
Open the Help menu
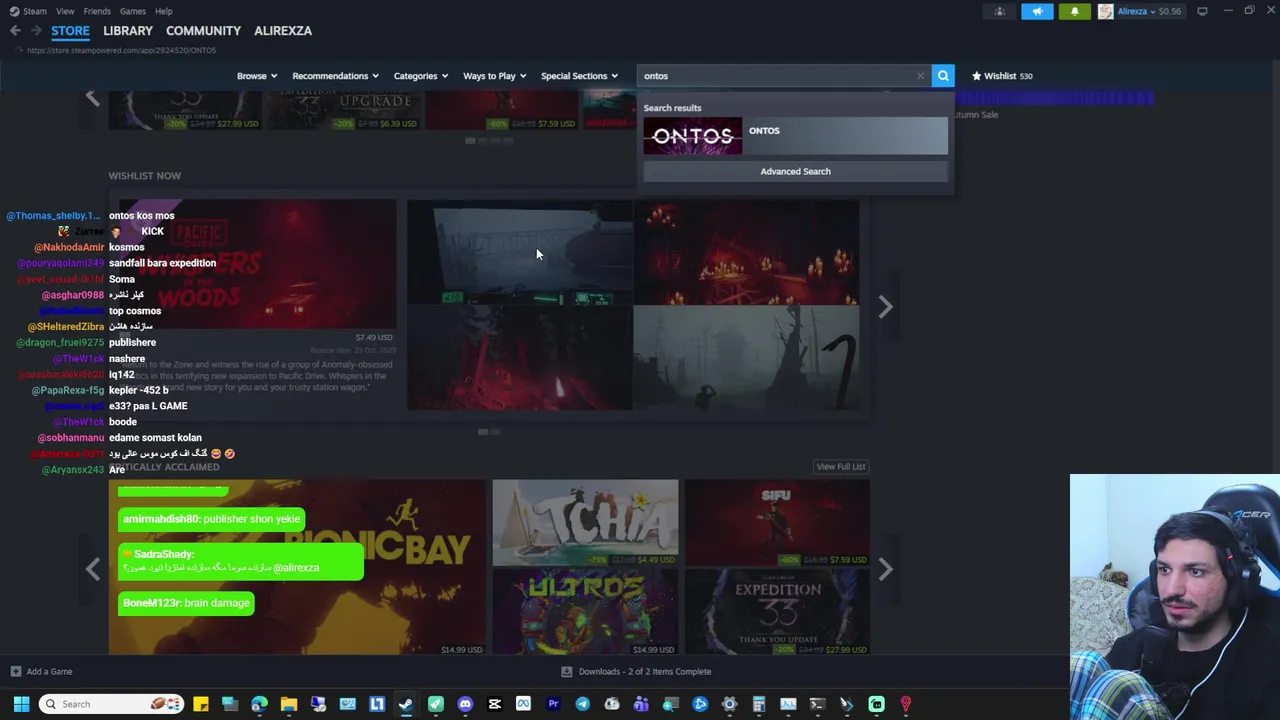164,11
